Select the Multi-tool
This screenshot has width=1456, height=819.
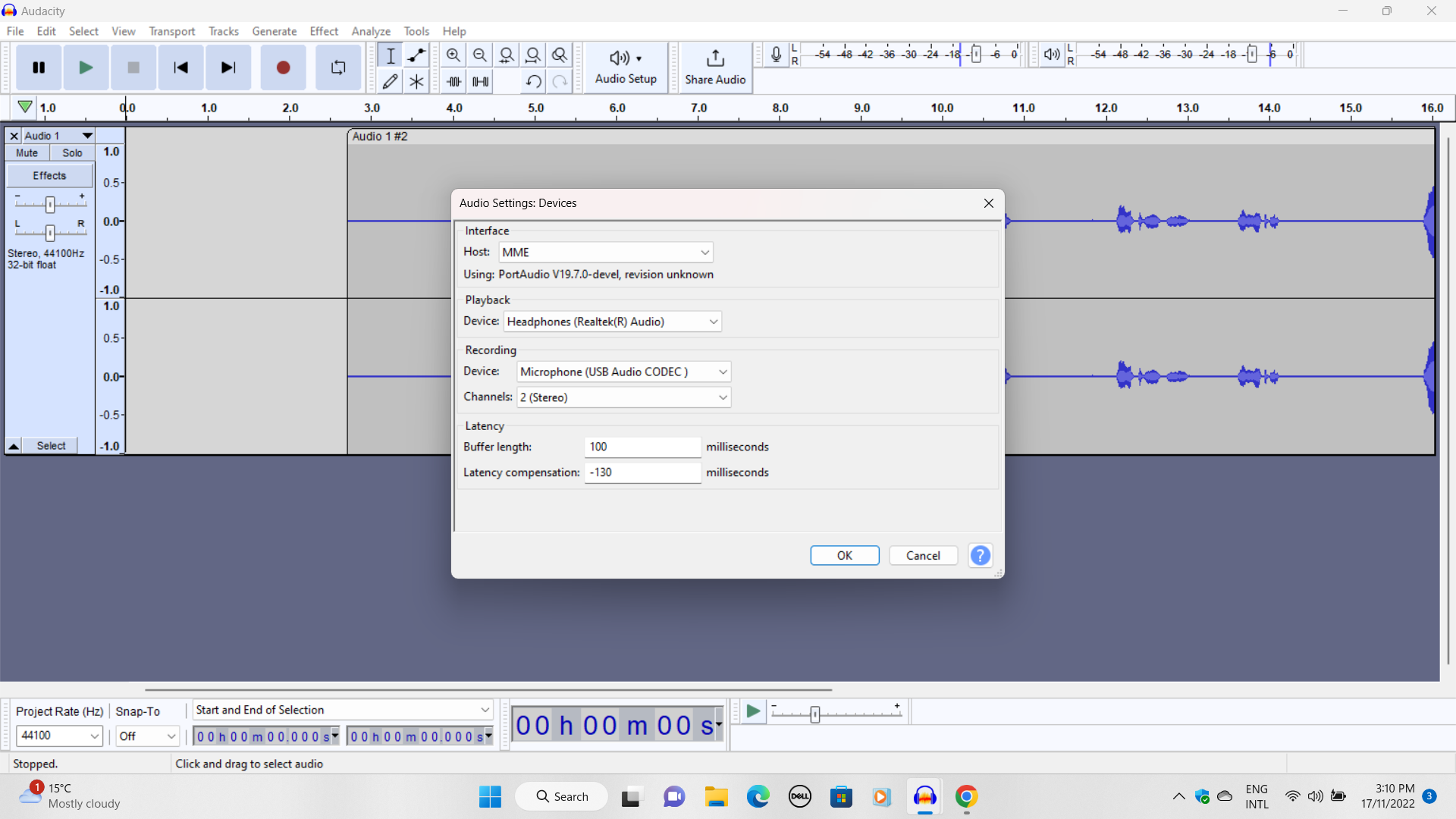click(x=416, y=81)
